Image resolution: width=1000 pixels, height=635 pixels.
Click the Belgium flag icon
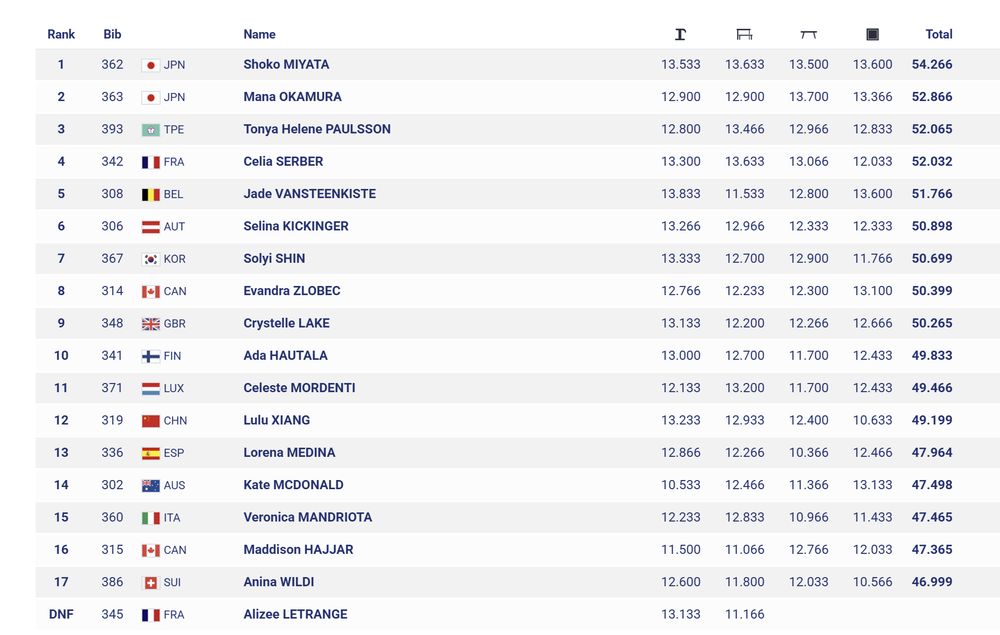151,194
